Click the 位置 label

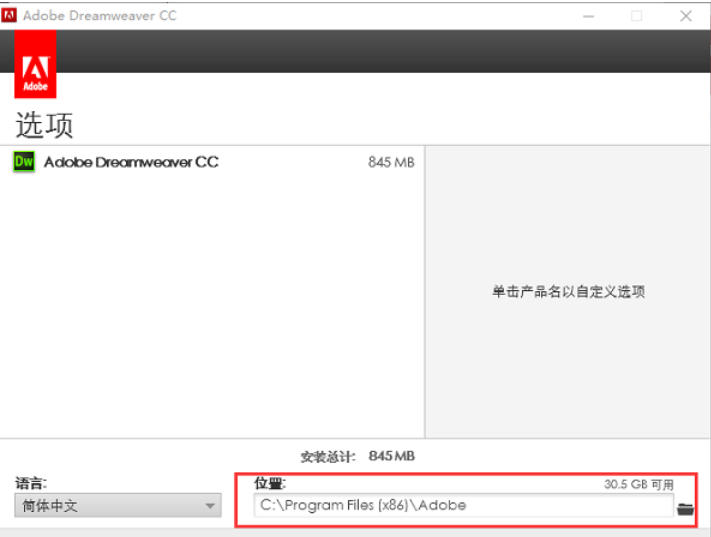[x=270, y=483]
